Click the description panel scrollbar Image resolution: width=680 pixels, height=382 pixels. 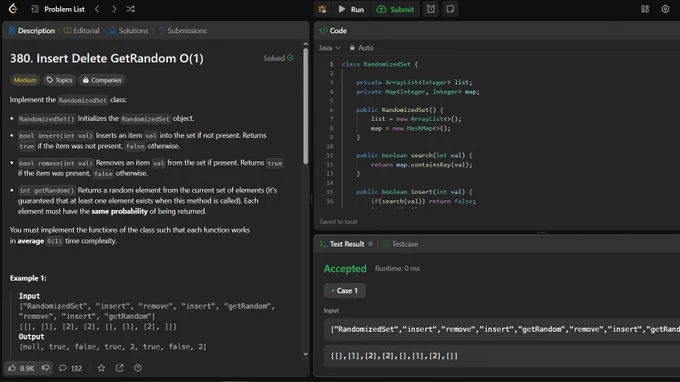(306, 105)
